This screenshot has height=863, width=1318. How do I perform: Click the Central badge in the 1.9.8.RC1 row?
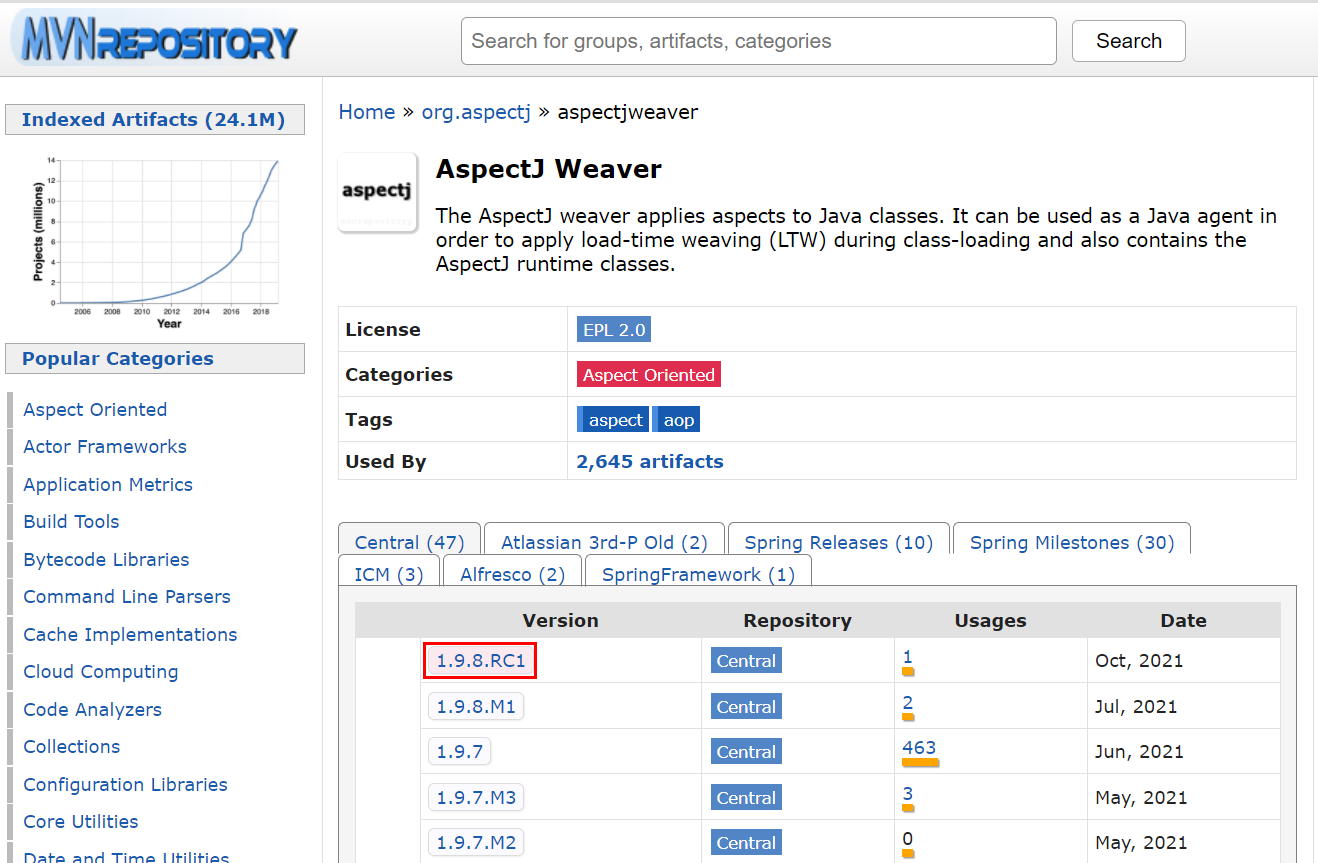click(x=746, y=661)
